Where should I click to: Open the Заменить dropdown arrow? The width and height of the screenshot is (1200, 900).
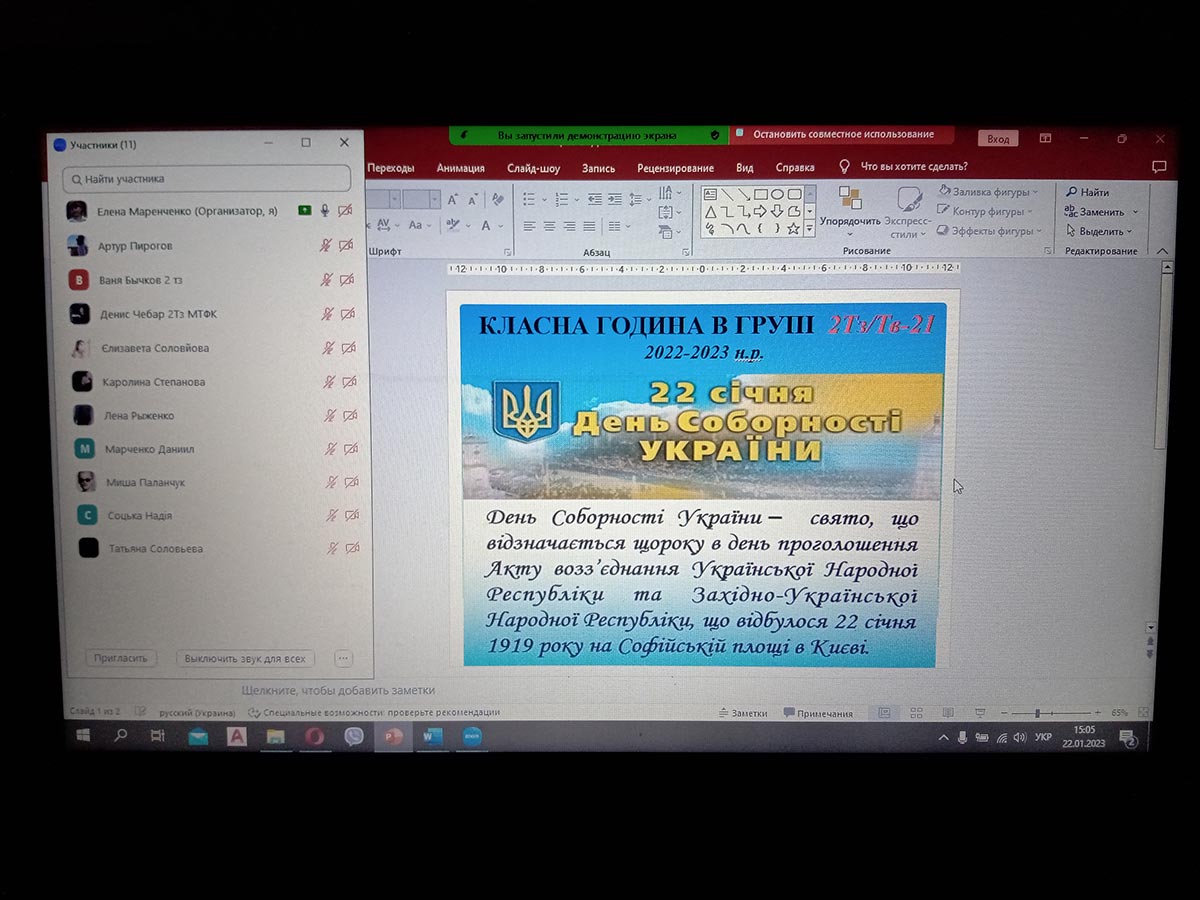pyautogui.click(x=1135, y=212)
